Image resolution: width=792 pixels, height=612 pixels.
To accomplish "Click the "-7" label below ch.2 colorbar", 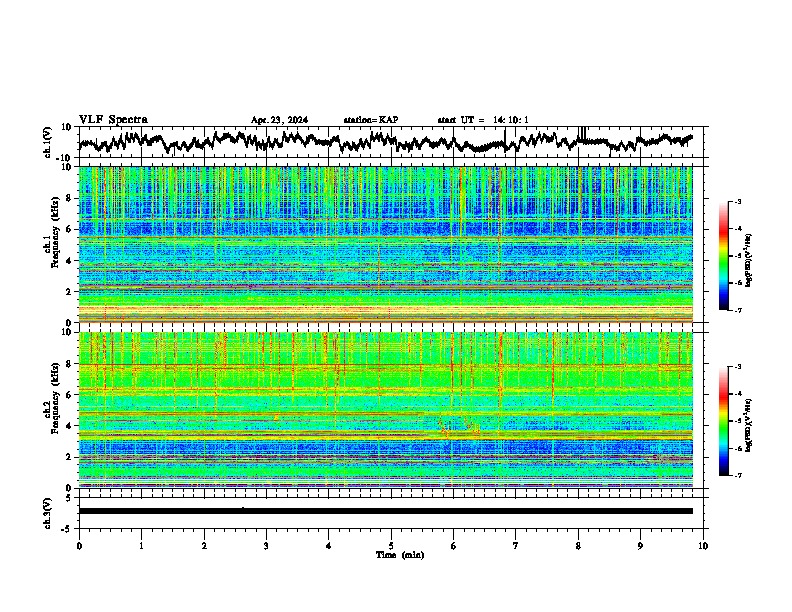I will click(x=737, y=475).
